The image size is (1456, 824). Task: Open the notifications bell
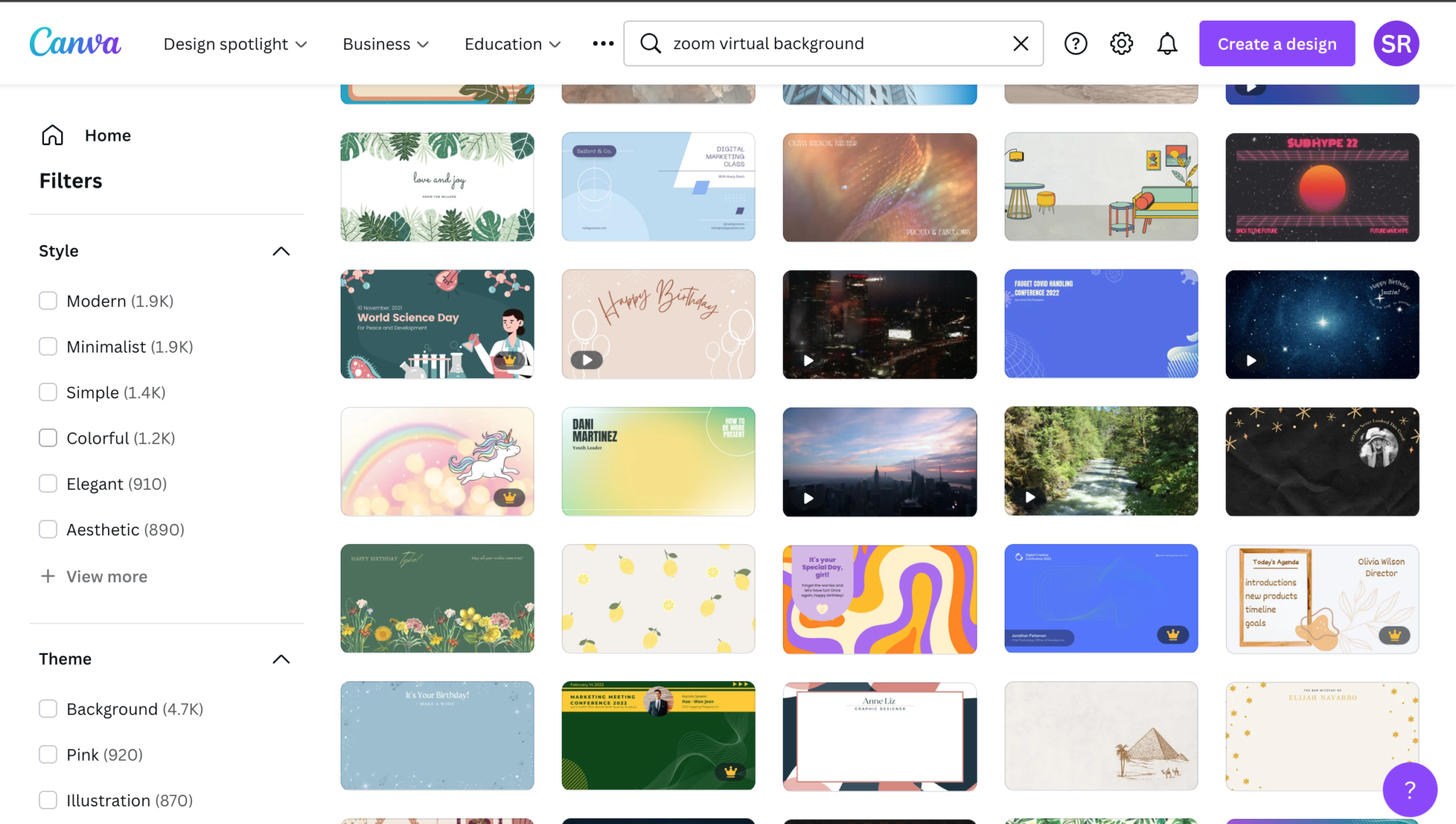1167,43
